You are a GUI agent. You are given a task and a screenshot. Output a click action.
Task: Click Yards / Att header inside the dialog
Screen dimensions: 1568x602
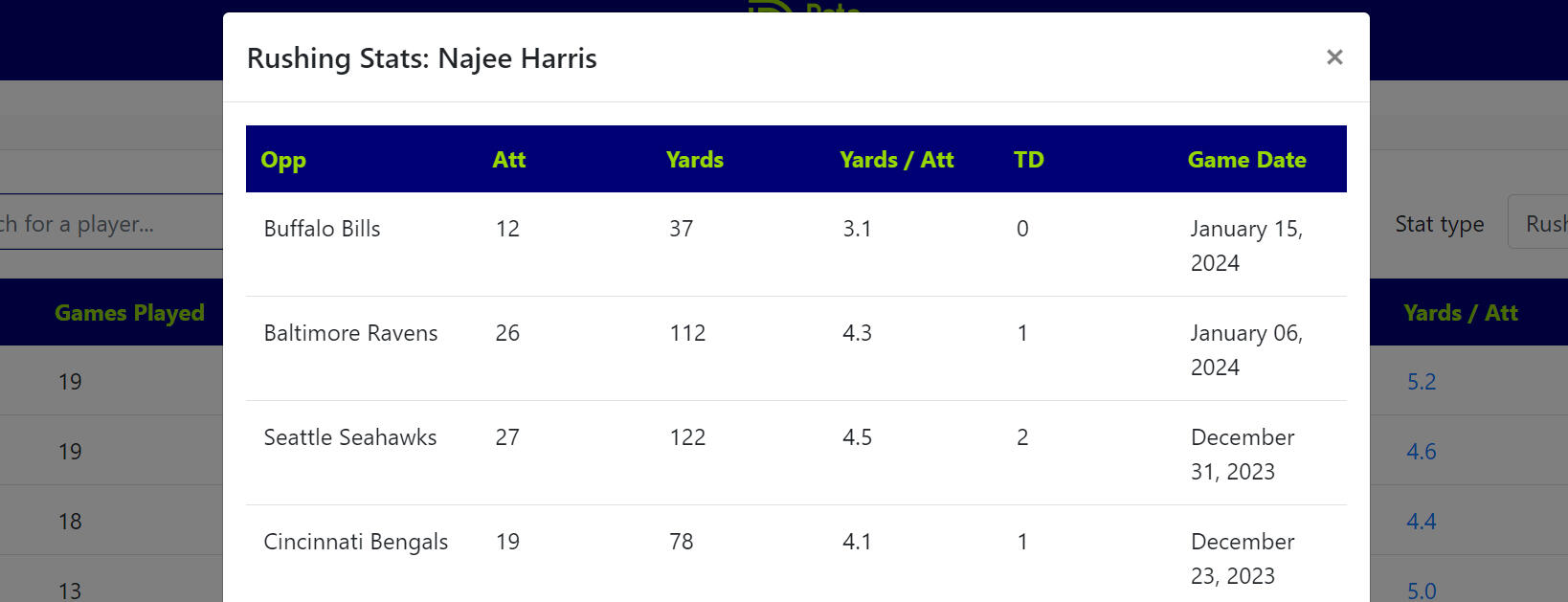coord(897,160)
